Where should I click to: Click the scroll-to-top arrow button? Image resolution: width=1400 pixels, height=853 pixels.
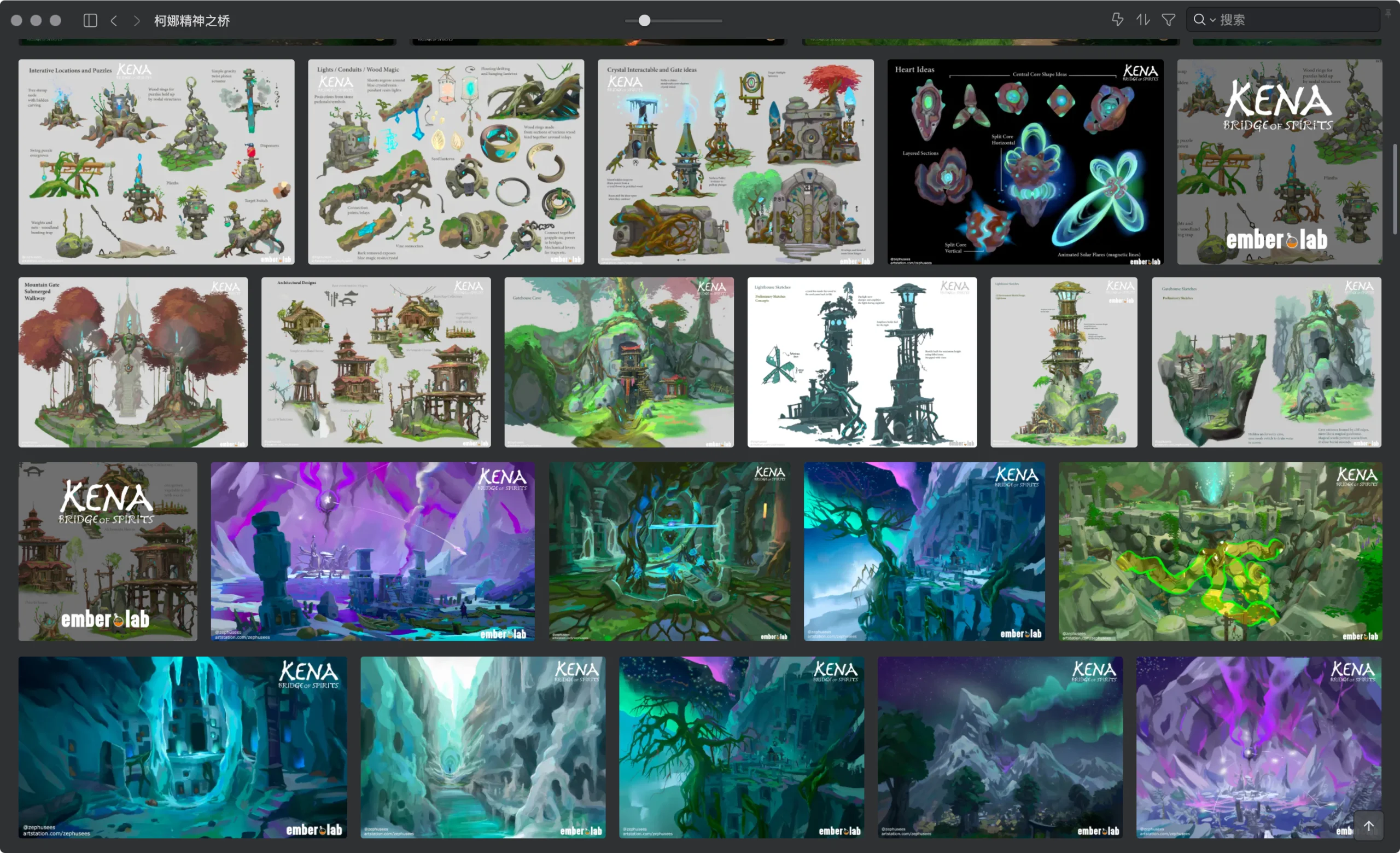(x=1368, y=826)
